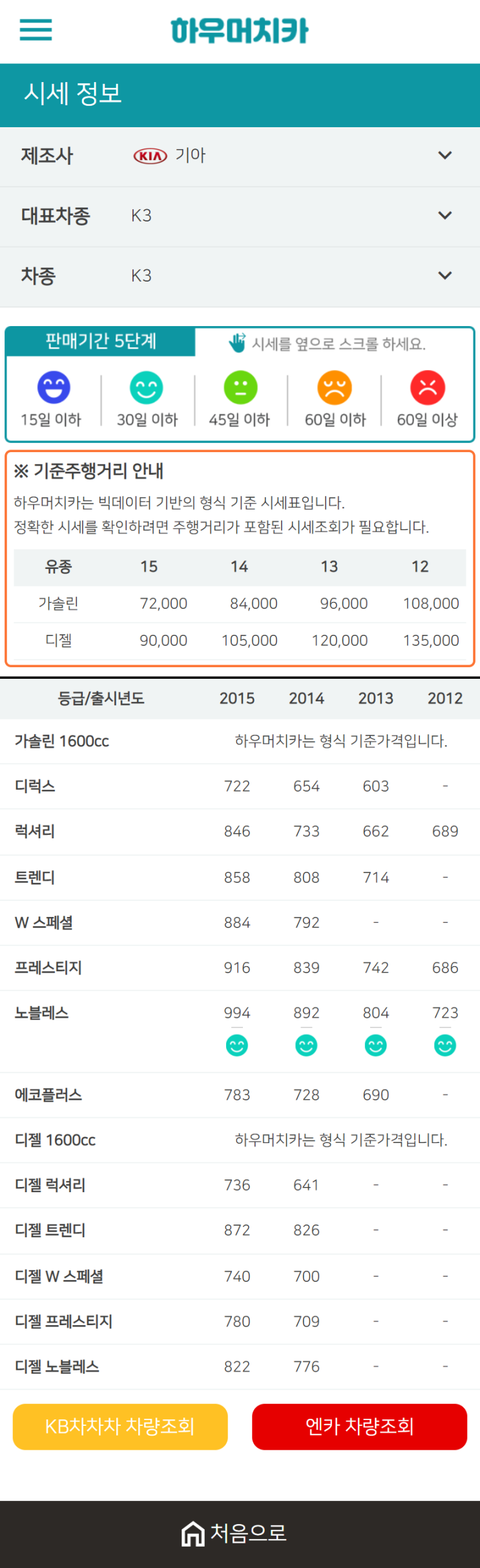Click the 디젤 노블레스 row label
The image size is (480, 1568).
coord(57,1367)
